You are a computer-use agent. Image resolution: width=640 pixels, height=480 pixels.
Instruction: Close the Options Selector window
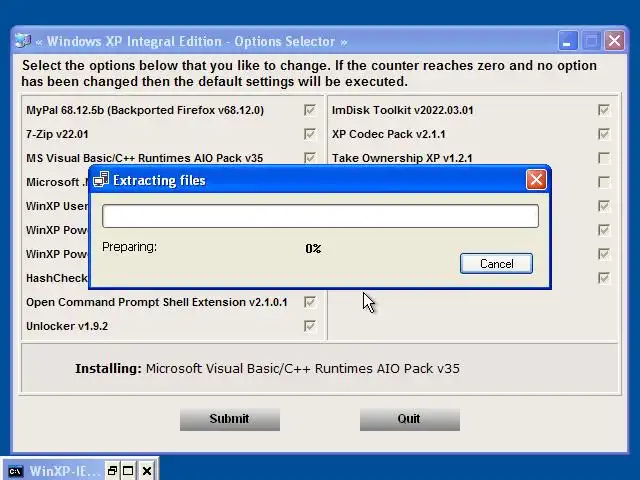pyautogui.click(x=615, y=41)
